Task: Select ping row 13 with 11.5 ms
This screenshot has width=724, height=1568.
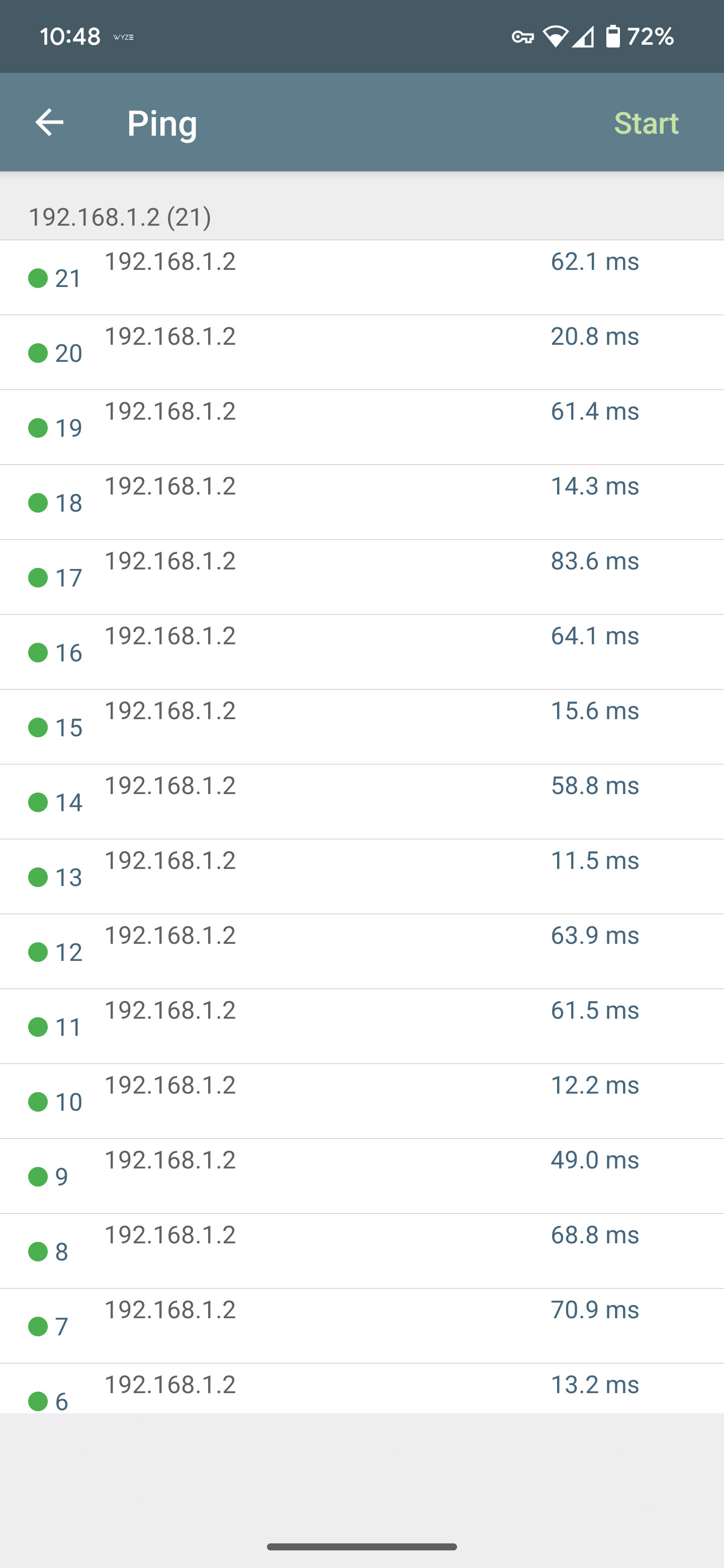Action: point(361,876)
